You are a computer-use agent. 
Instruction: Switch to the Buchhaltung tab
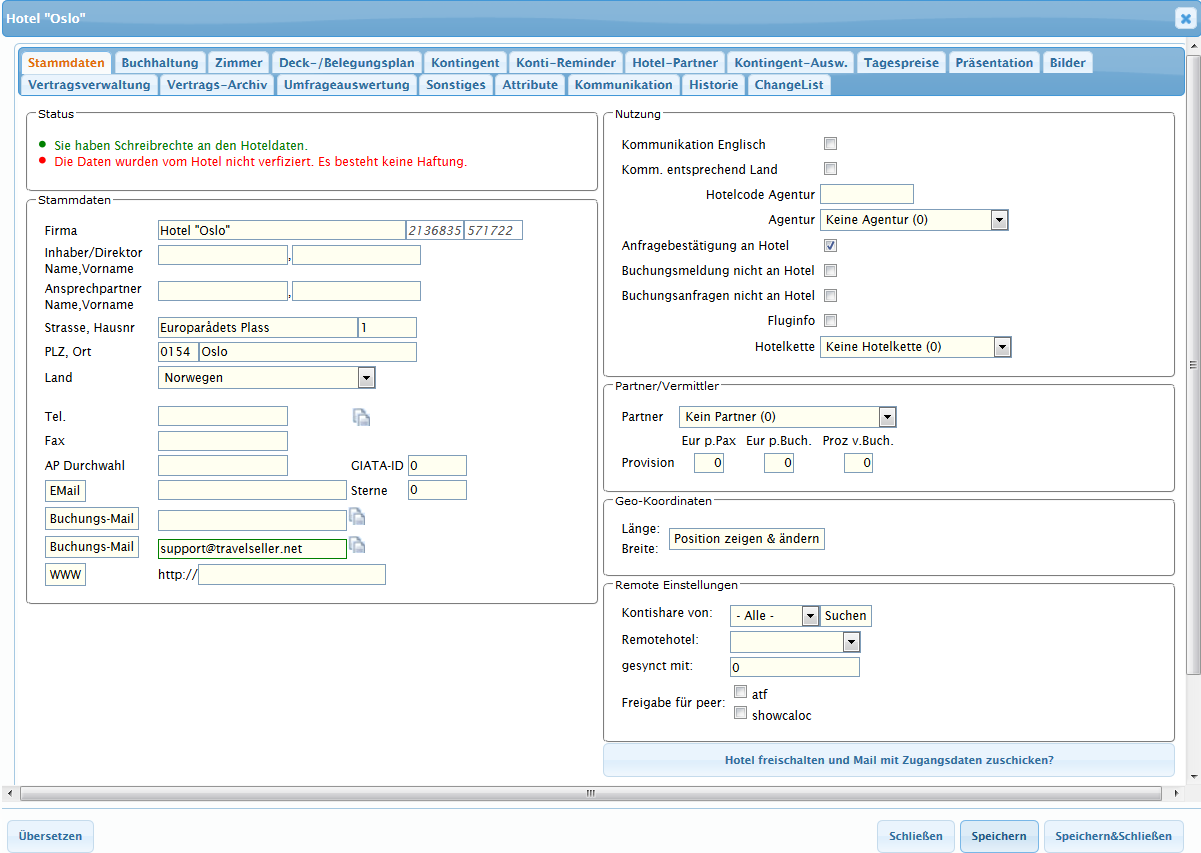pyautogui.click(x=160, y=62)
